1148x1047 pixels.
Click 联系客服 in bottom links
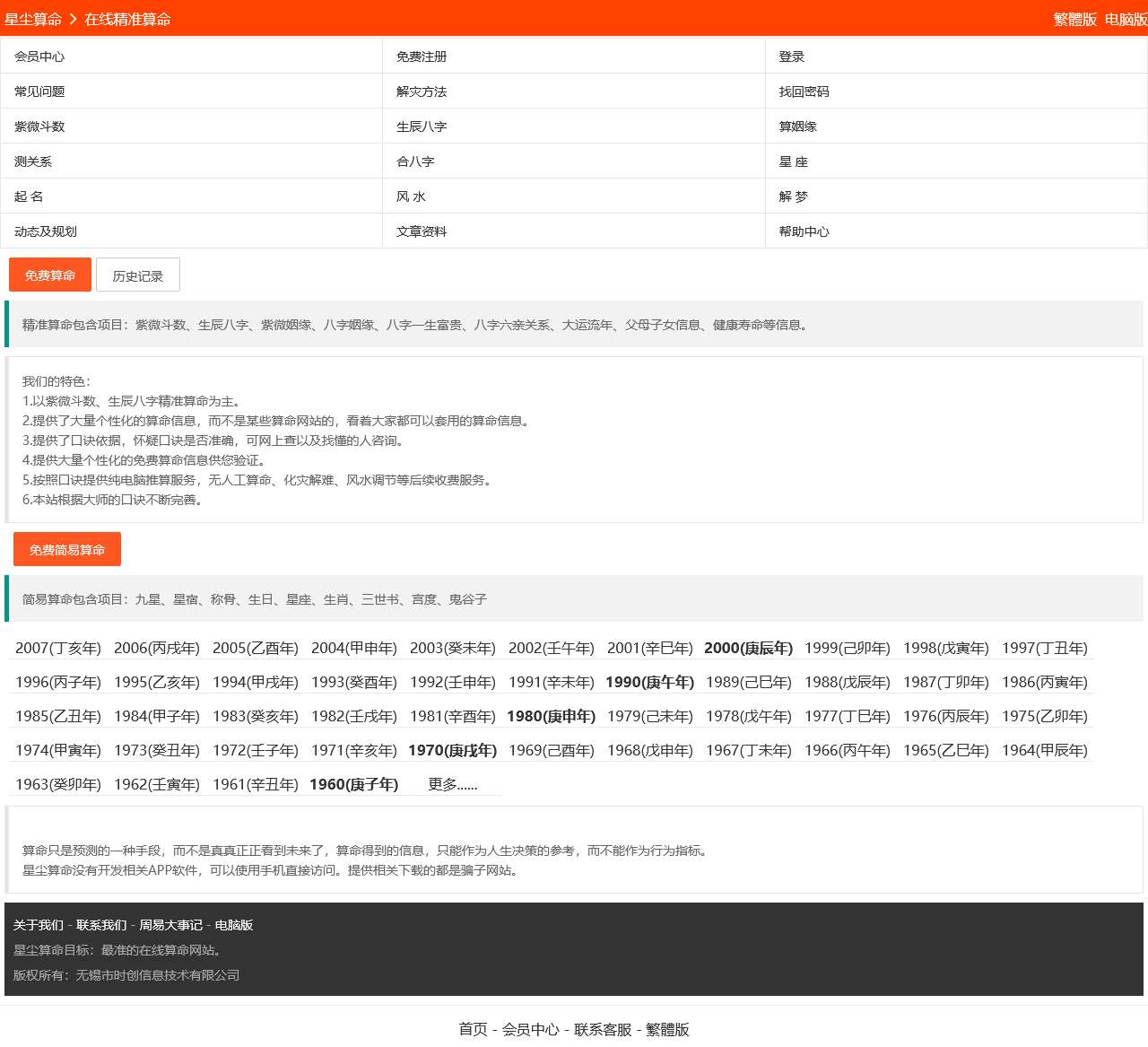[603, 1029]
